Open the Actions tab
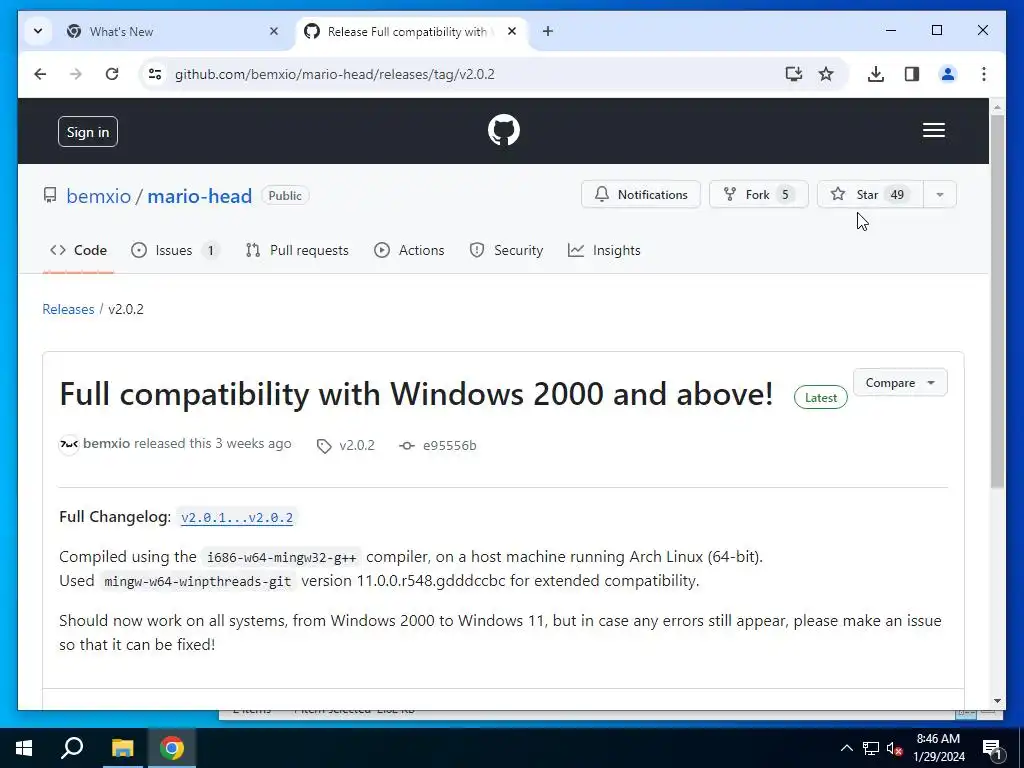This screenshot has height=768, width=1024. pos(409,250)
